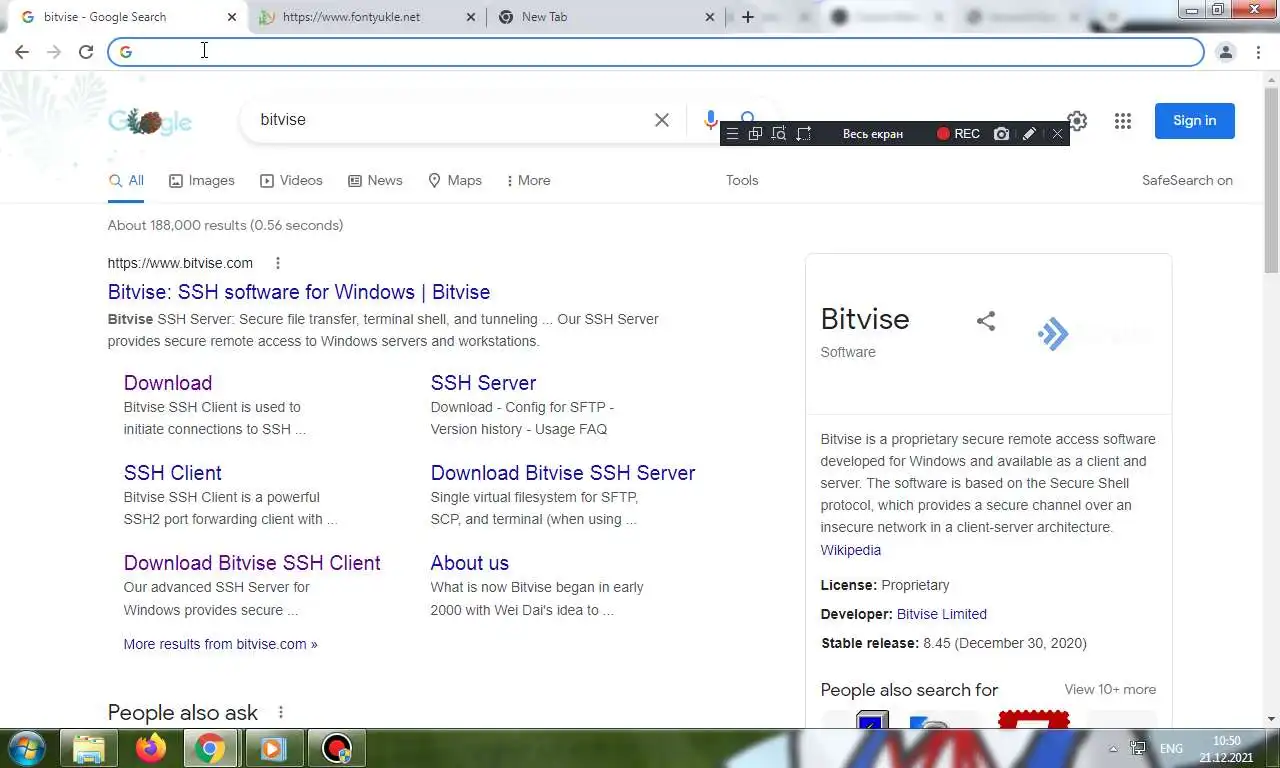This screenshot has height=768, width=1280.
Task: Switch to Images results
Action: tap(201, 181)
